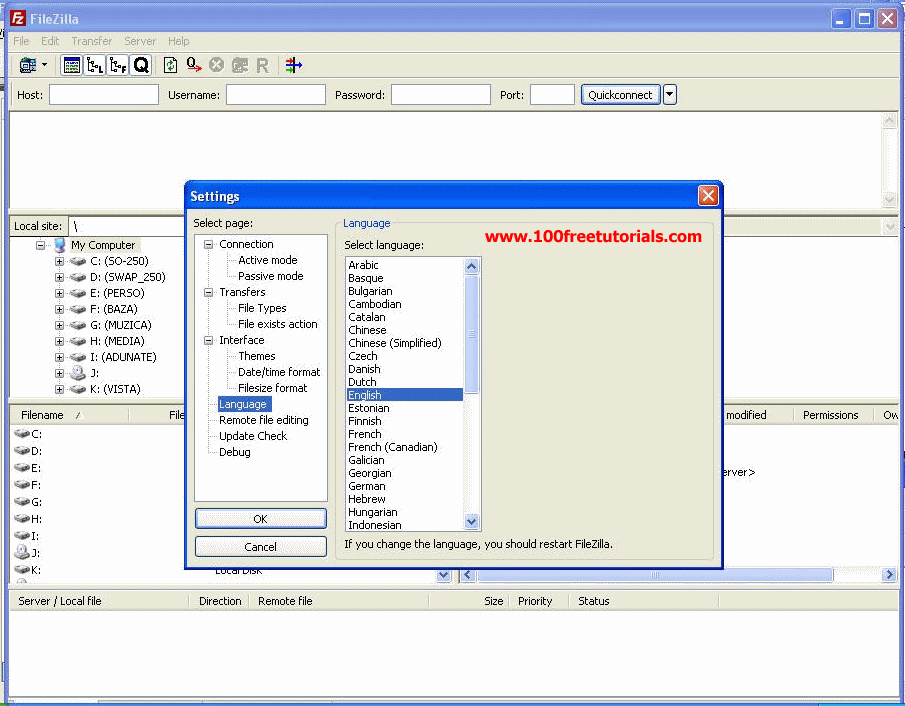Image resolution: width=905 pixels, height=706 pixels.
Task: Toggle the message log display icon
Action: point(72,65)
